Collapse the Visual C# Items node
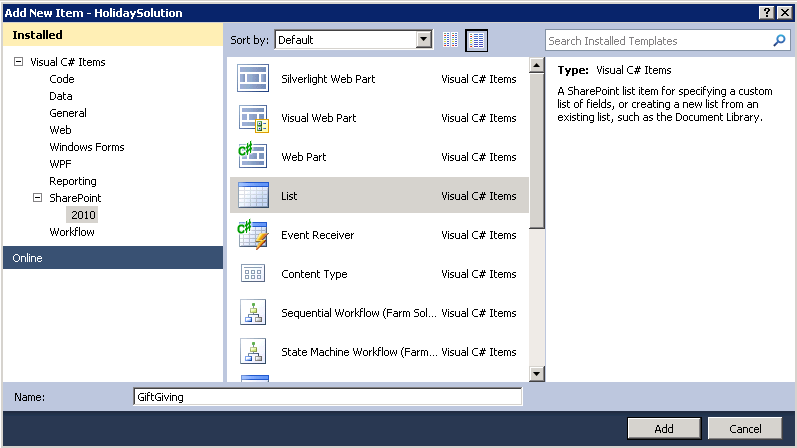The width and height of the screenshot is (797, 448). click(18, 62)
